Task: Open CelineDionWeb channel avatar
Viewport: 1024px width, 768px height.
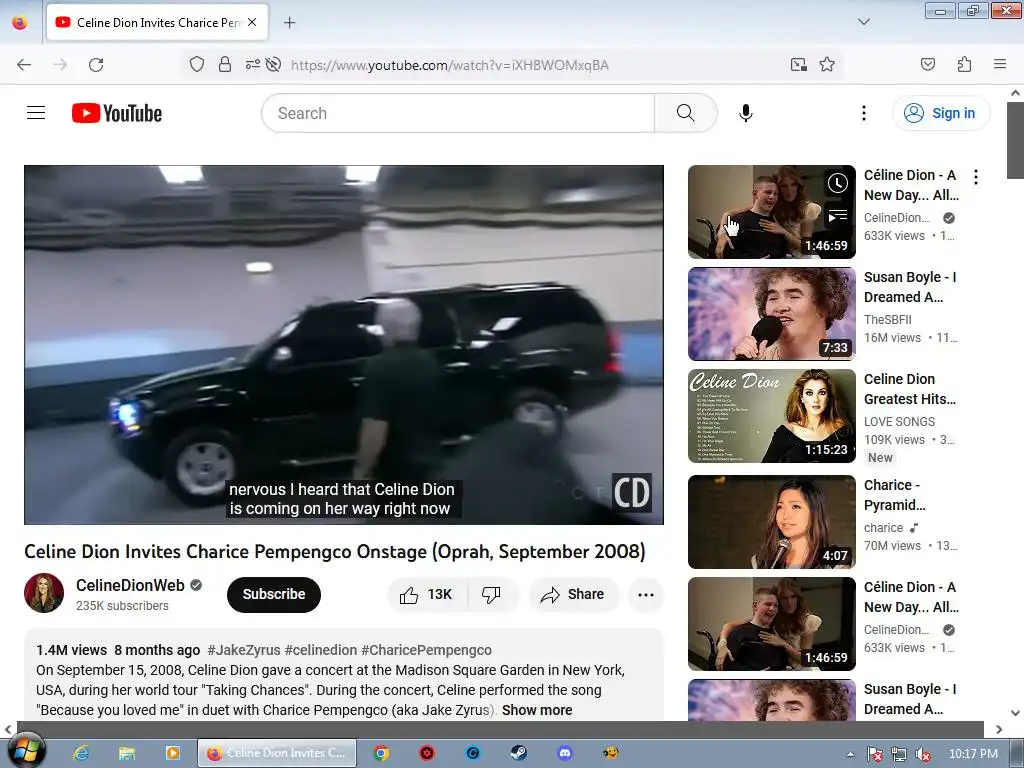Action: point(44,593)
